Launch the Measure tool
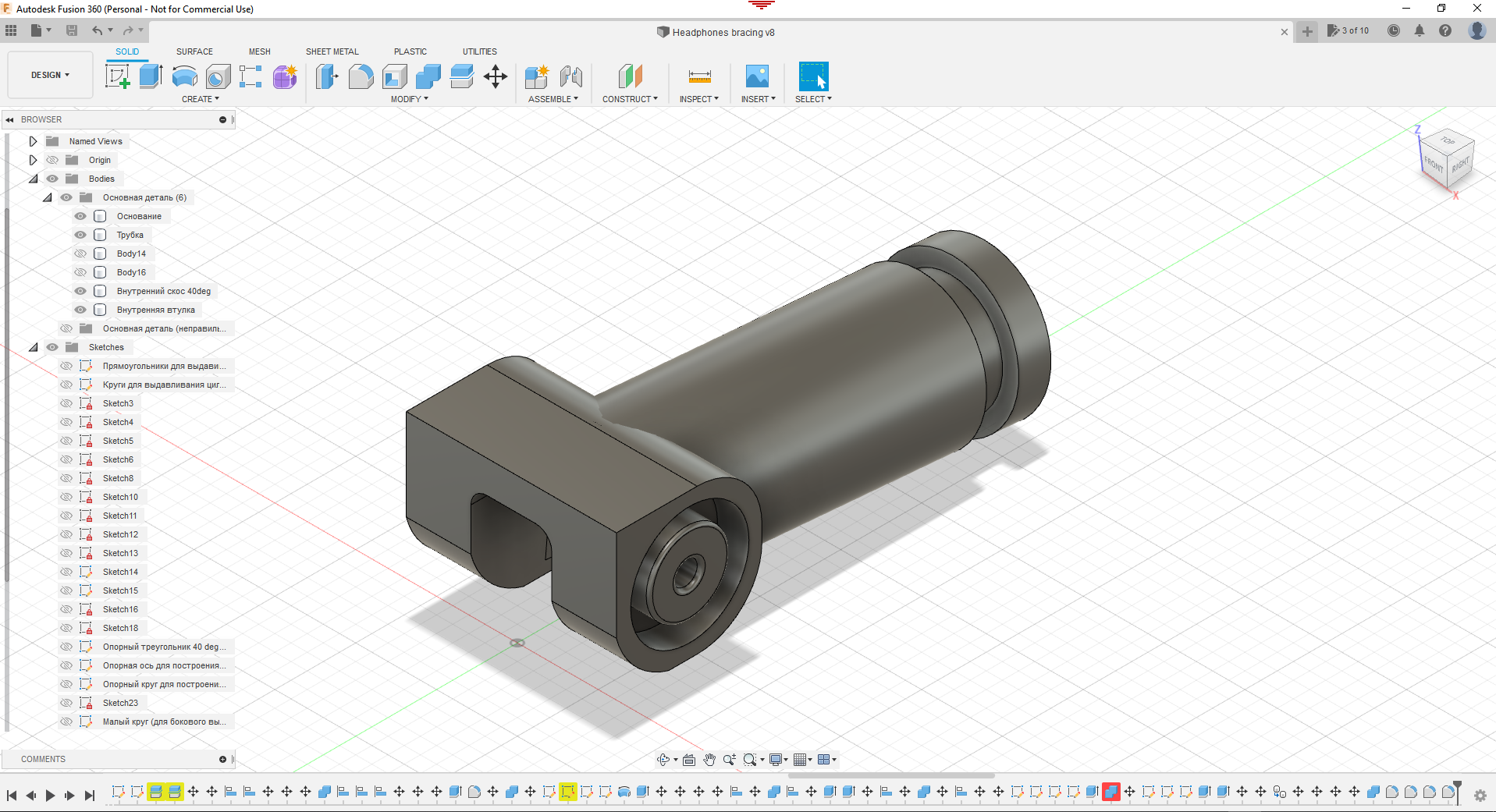Screen dimensions: 1496x812 pos(700,76)
